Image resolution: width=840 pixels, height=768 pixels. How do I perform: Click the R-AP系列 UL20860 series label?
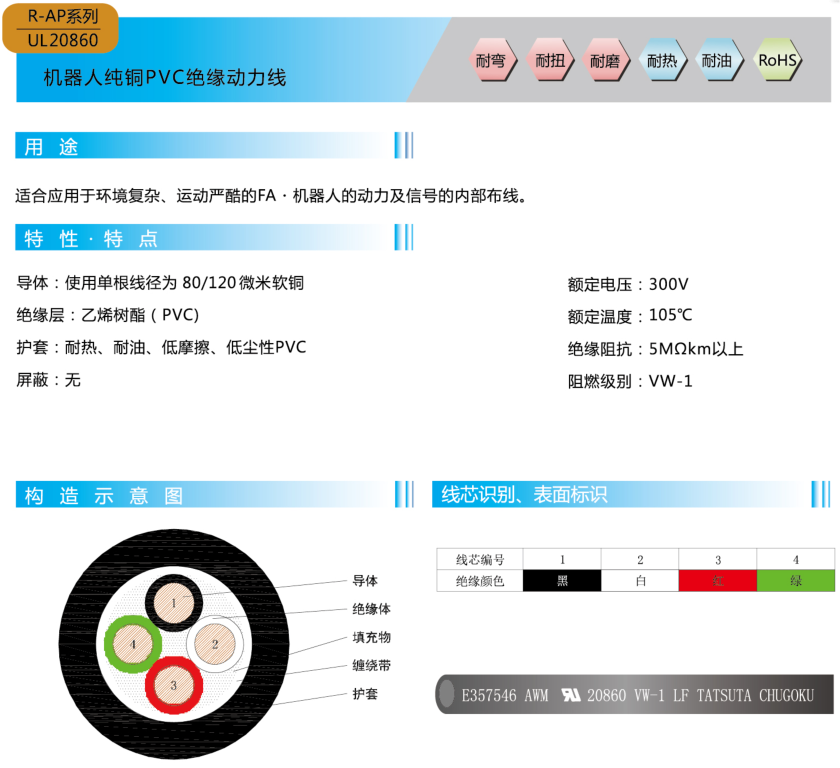click(x=60, y=27)
